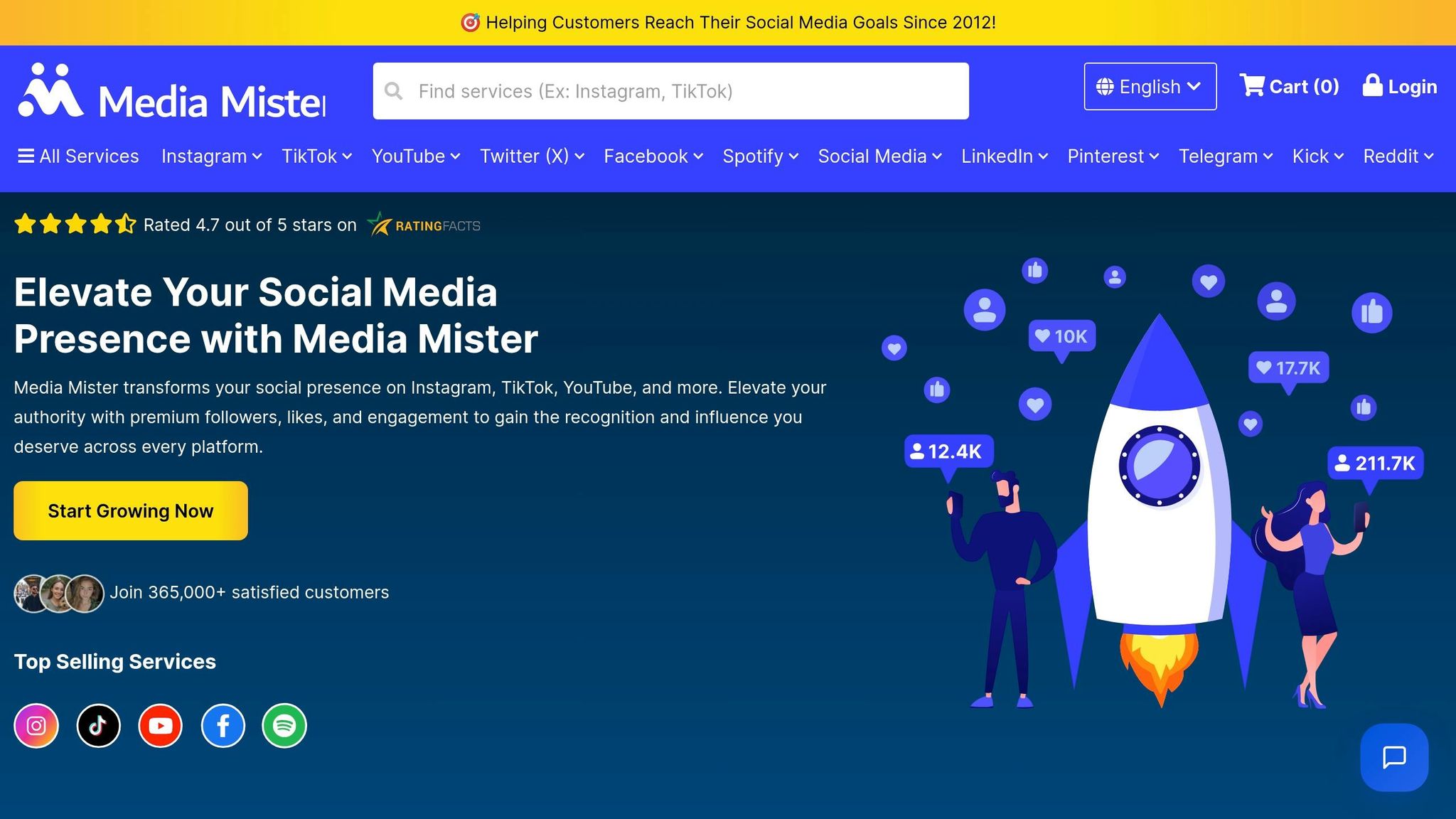Image resolution: width=1456 pixels, height=819 pixels.
Task: Click the shopping cart icon
Action: tap(1252, 85)
